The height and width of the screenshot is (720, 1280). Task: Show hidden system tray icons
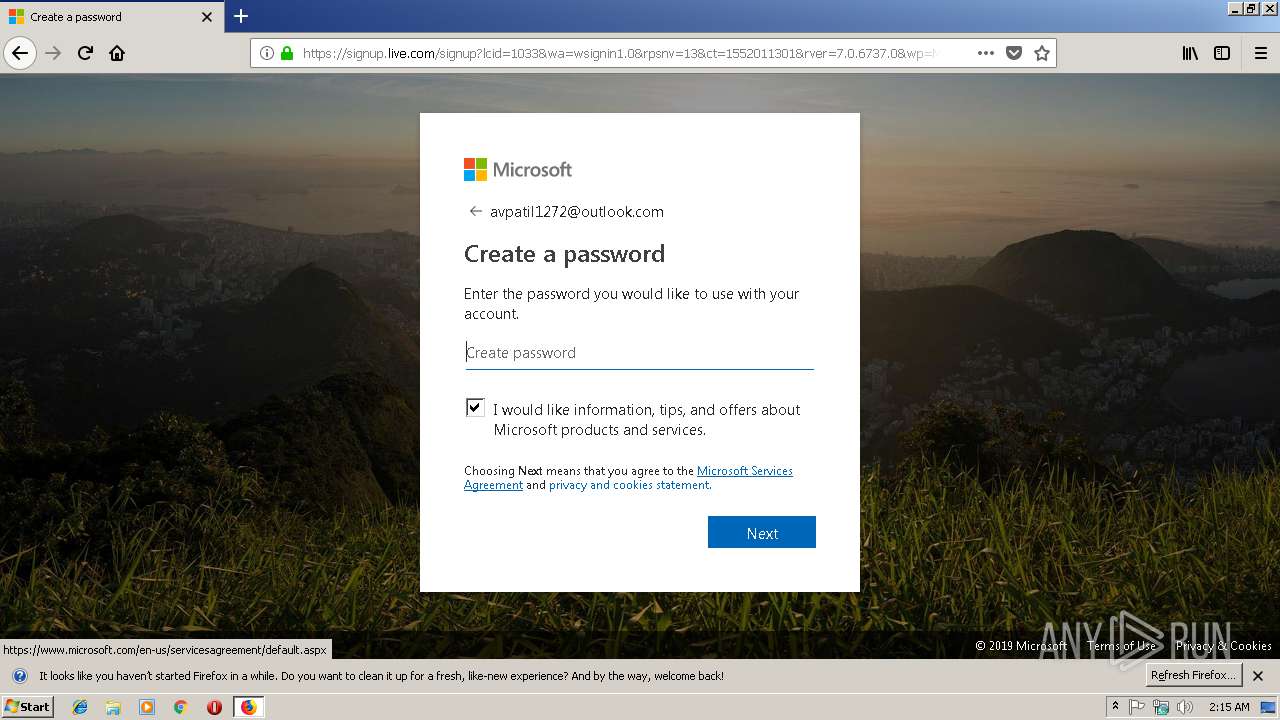[x=1115, y=707]
